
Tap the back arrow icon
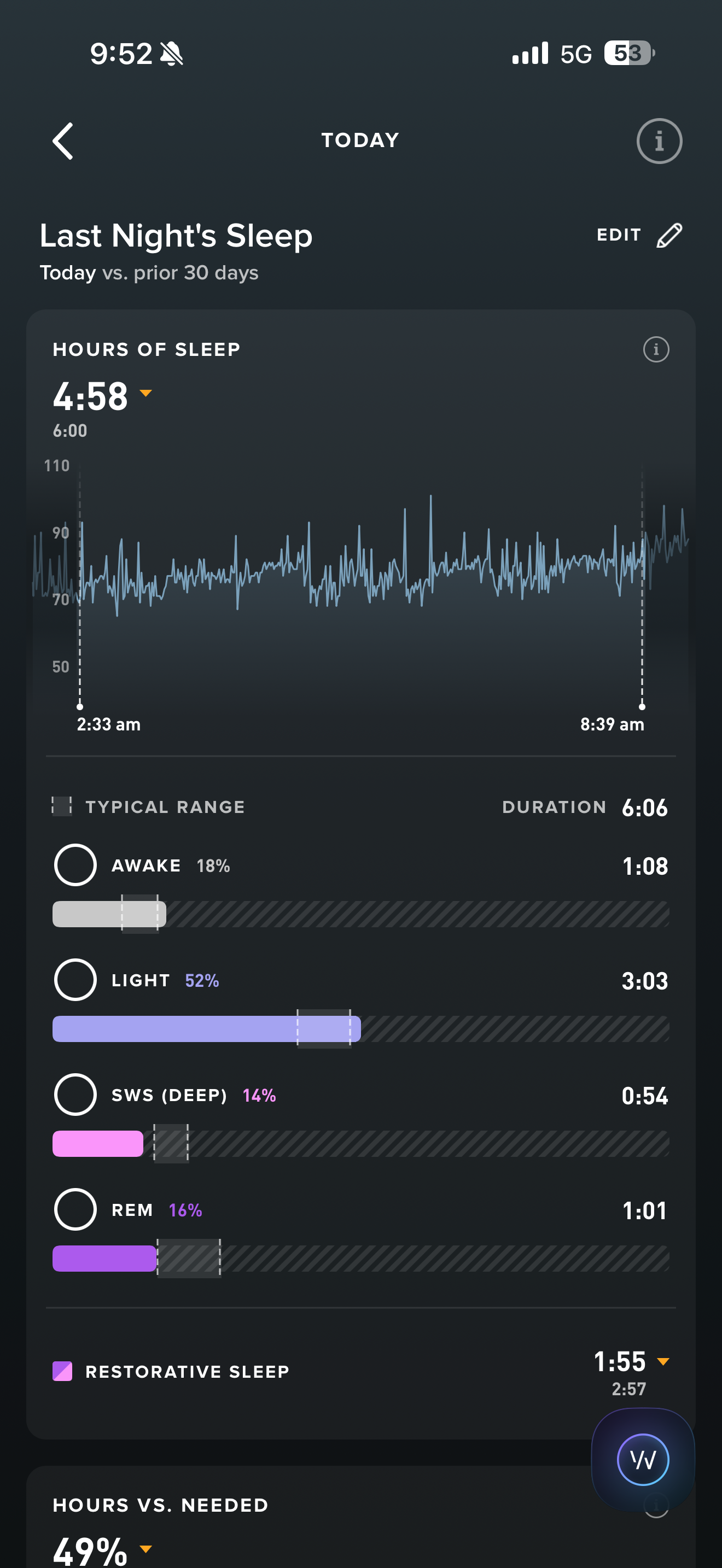(63, 141)
